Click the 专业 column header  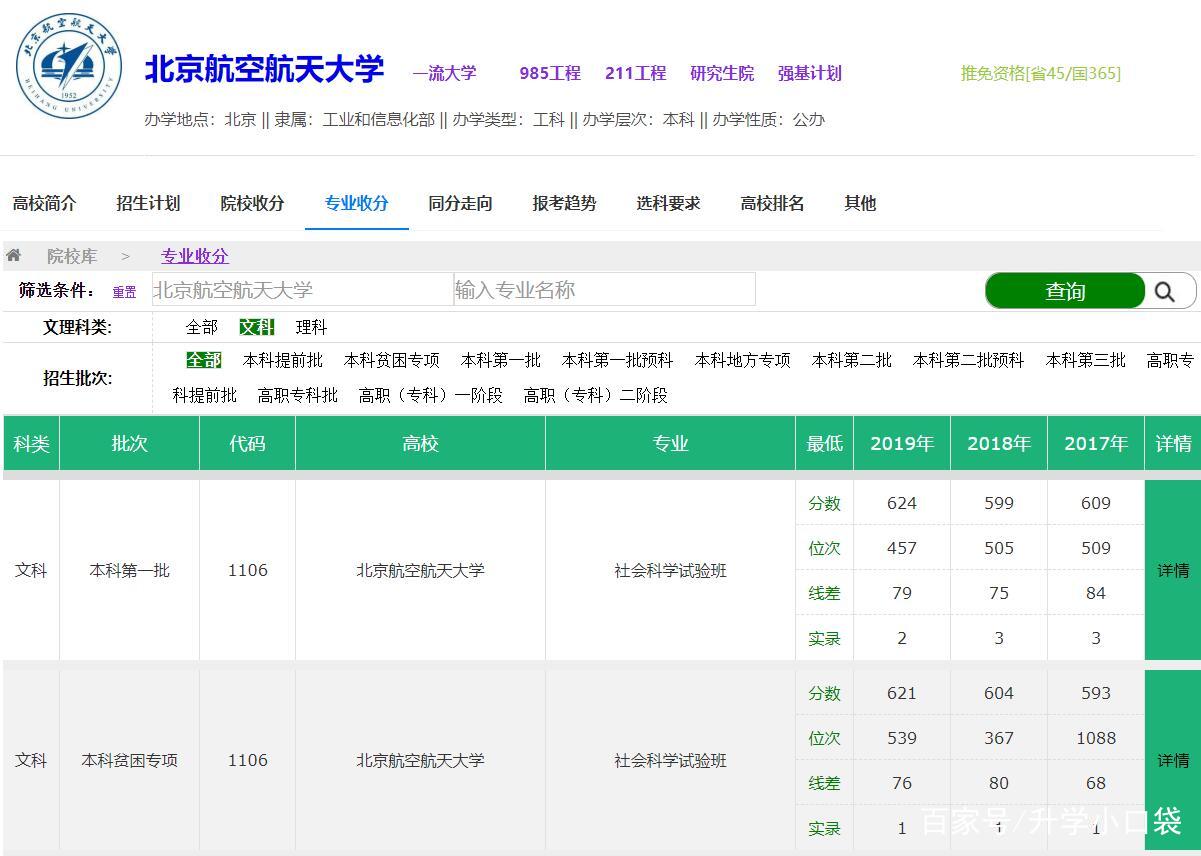670,443
